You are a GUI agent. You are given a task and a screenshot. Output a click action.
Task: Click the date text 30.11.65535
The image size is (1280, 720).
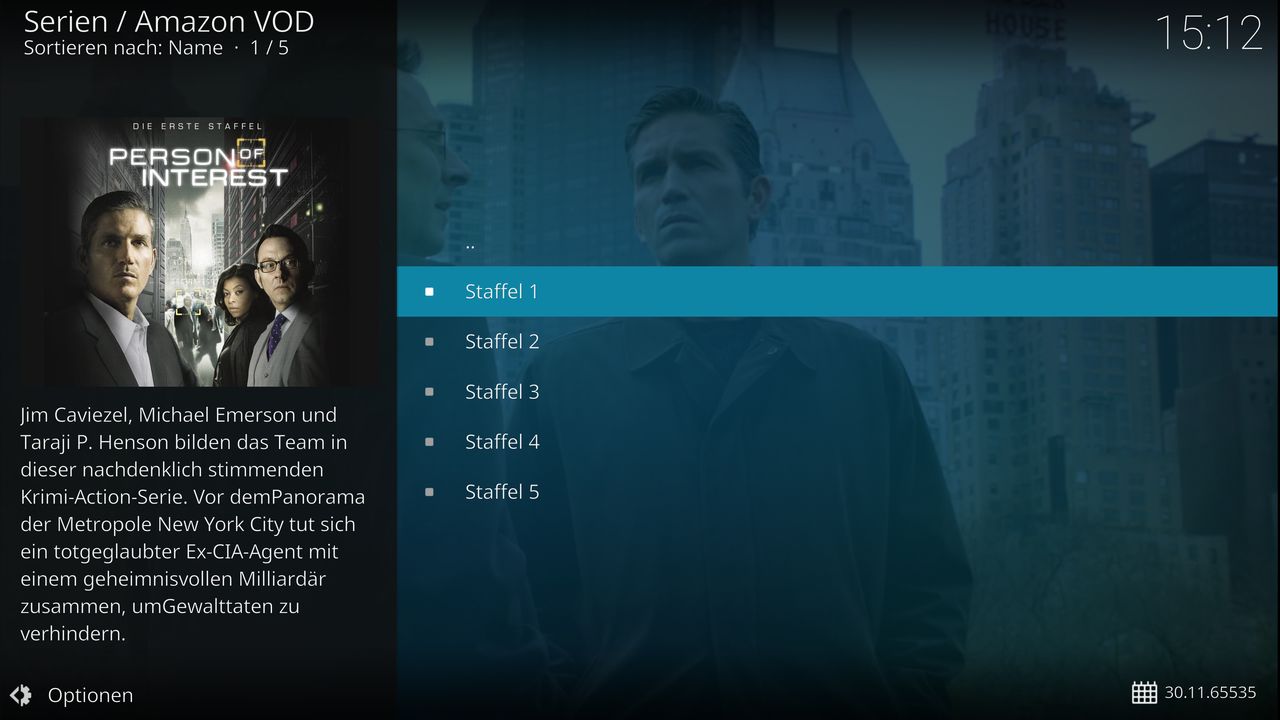[x=1210, y=692]
